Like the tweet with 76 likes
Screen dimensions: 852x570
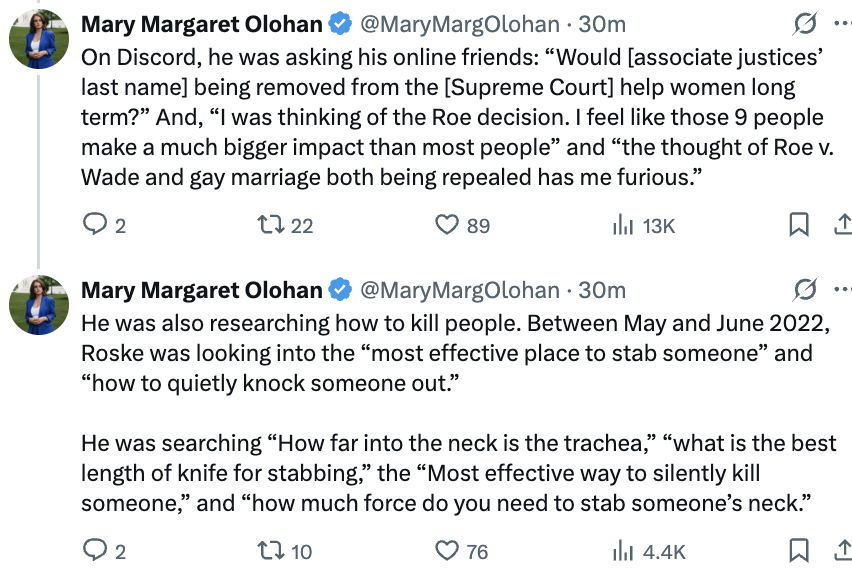click(446, 549)
